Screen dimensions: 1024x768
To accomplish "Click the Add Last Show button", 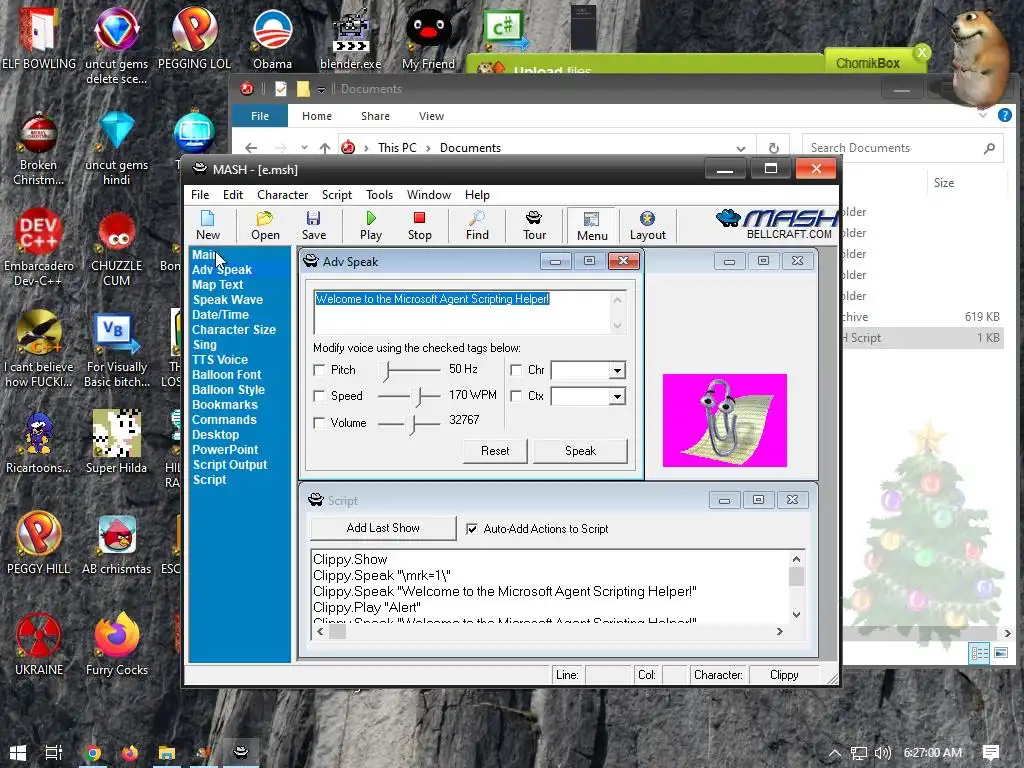I will click(x=383, y=528).
